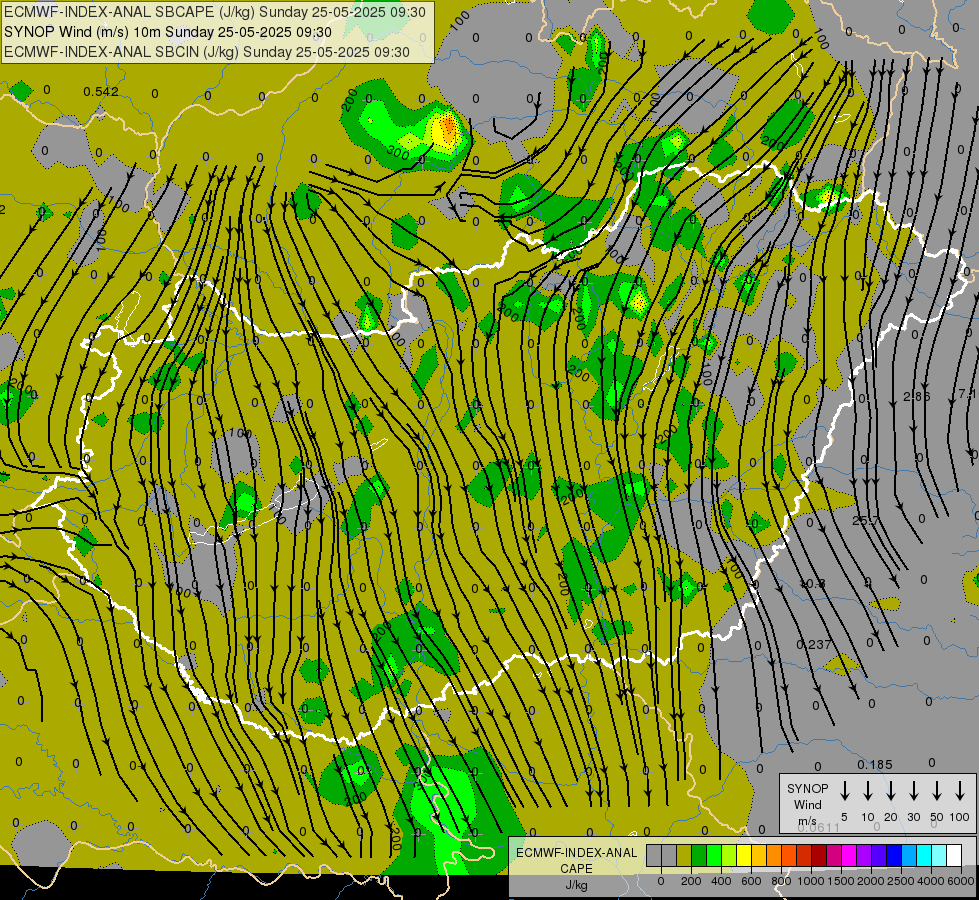Select the 2500 tick label on CAPE scale

pyautogui.click(x=900, y=881)
